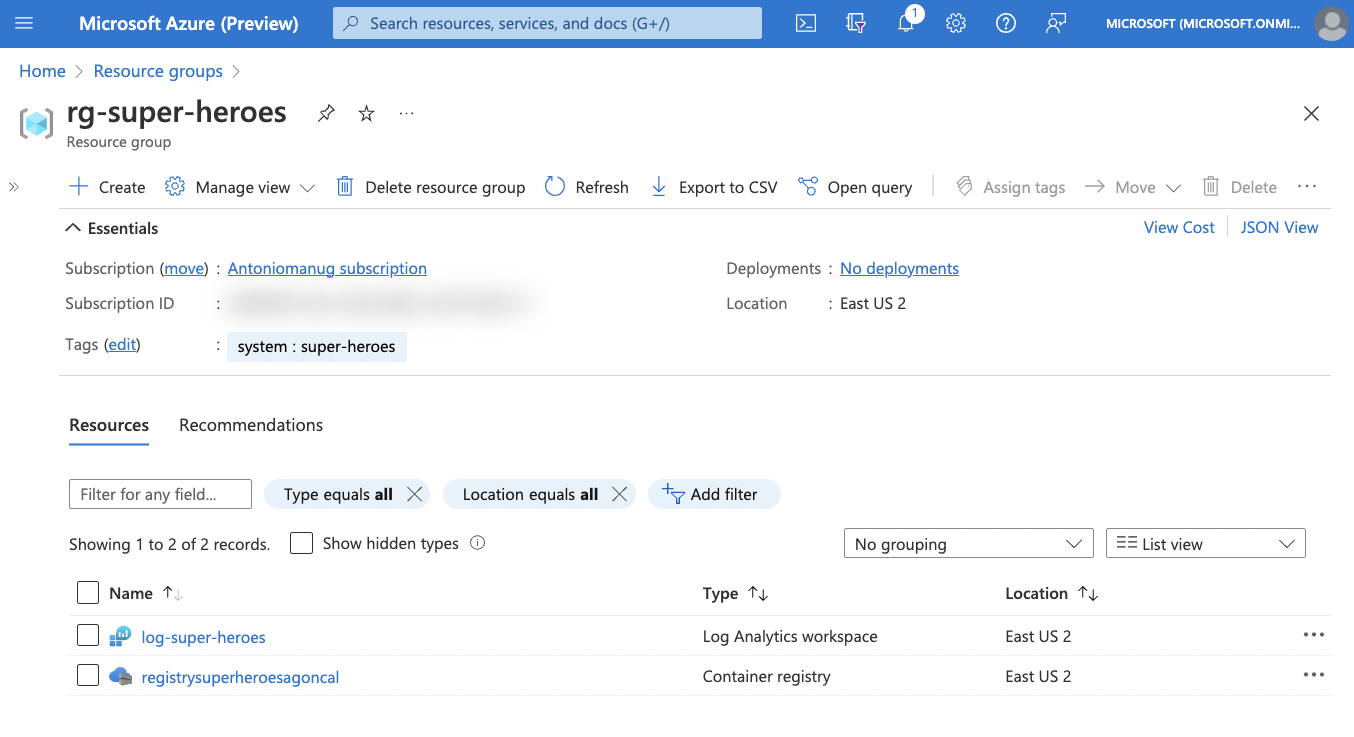
Task: Refresh the resource list
Action: tap(587, 187)
